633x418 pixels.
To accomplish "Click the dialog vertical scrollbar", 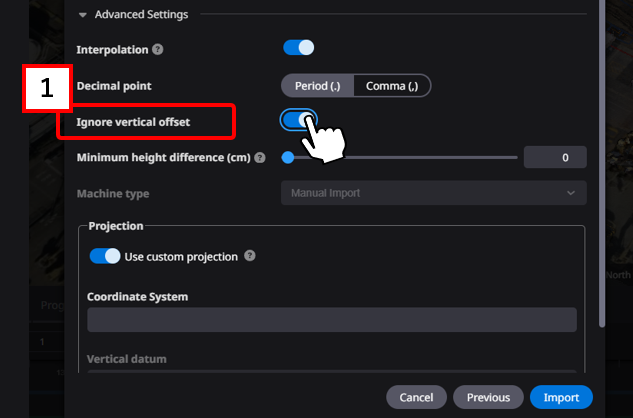I will (602, 162).
